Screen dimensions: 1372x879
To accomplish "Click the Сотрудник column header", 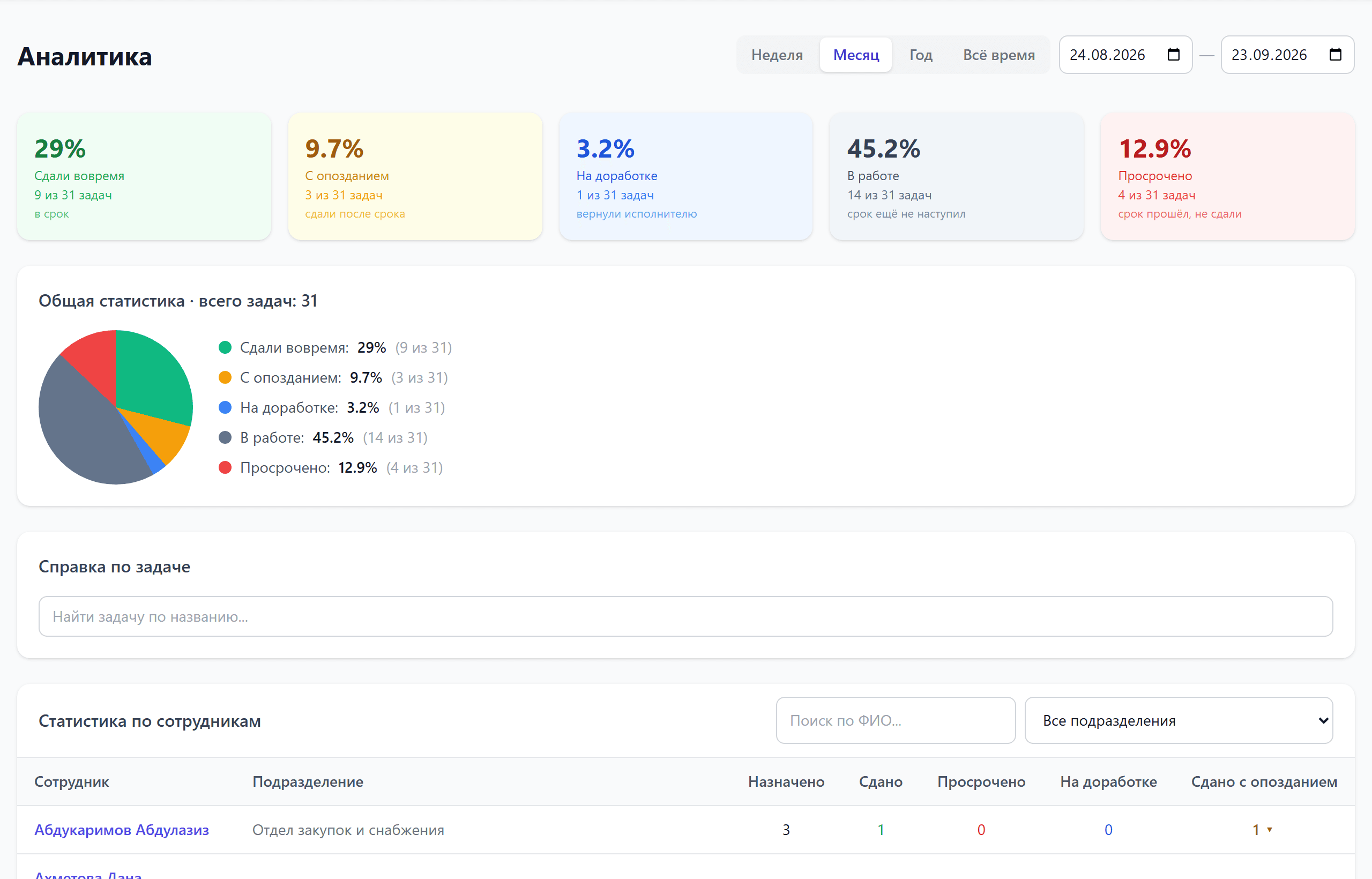I will (71, 781).
